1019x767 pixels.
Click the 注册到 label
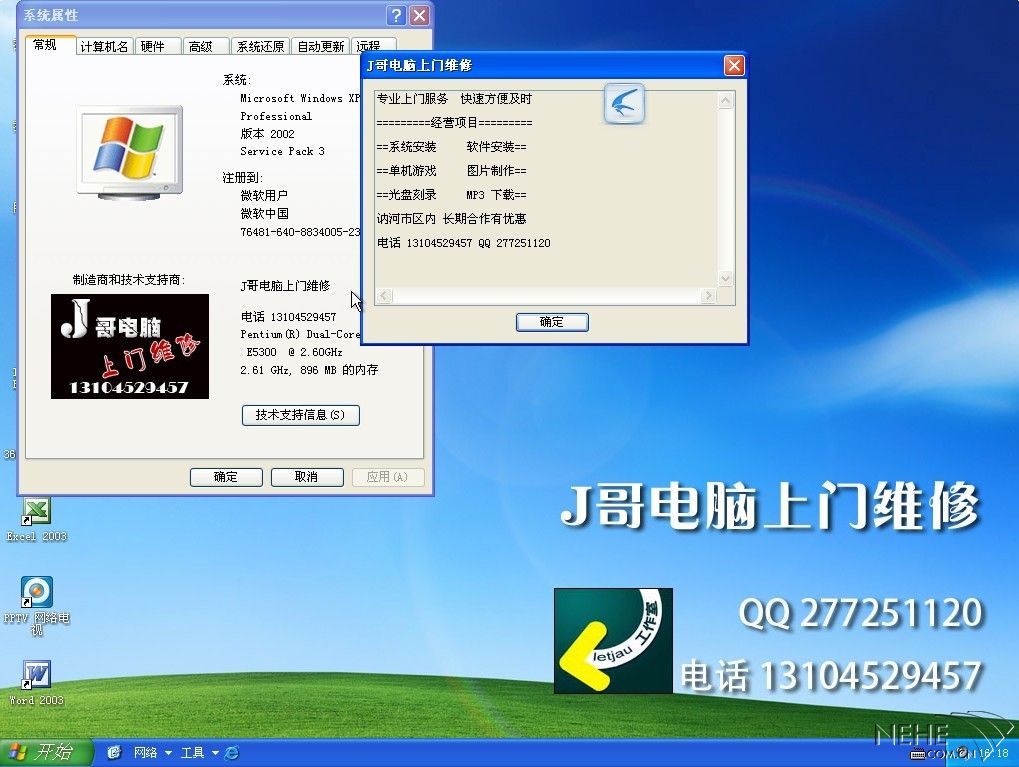tap(242, 178)
